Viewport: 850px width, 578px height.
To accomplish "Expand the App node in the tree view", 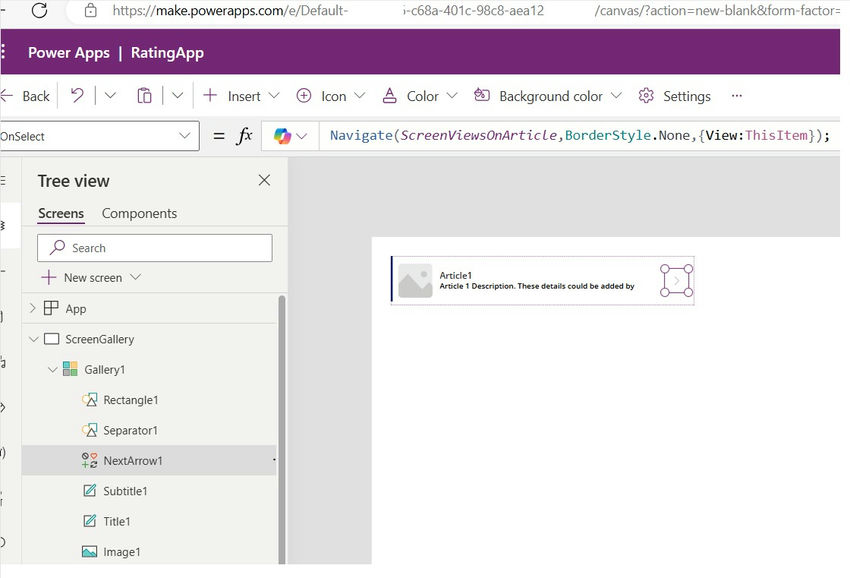I will pyautogui.click(x=31, y=308).
